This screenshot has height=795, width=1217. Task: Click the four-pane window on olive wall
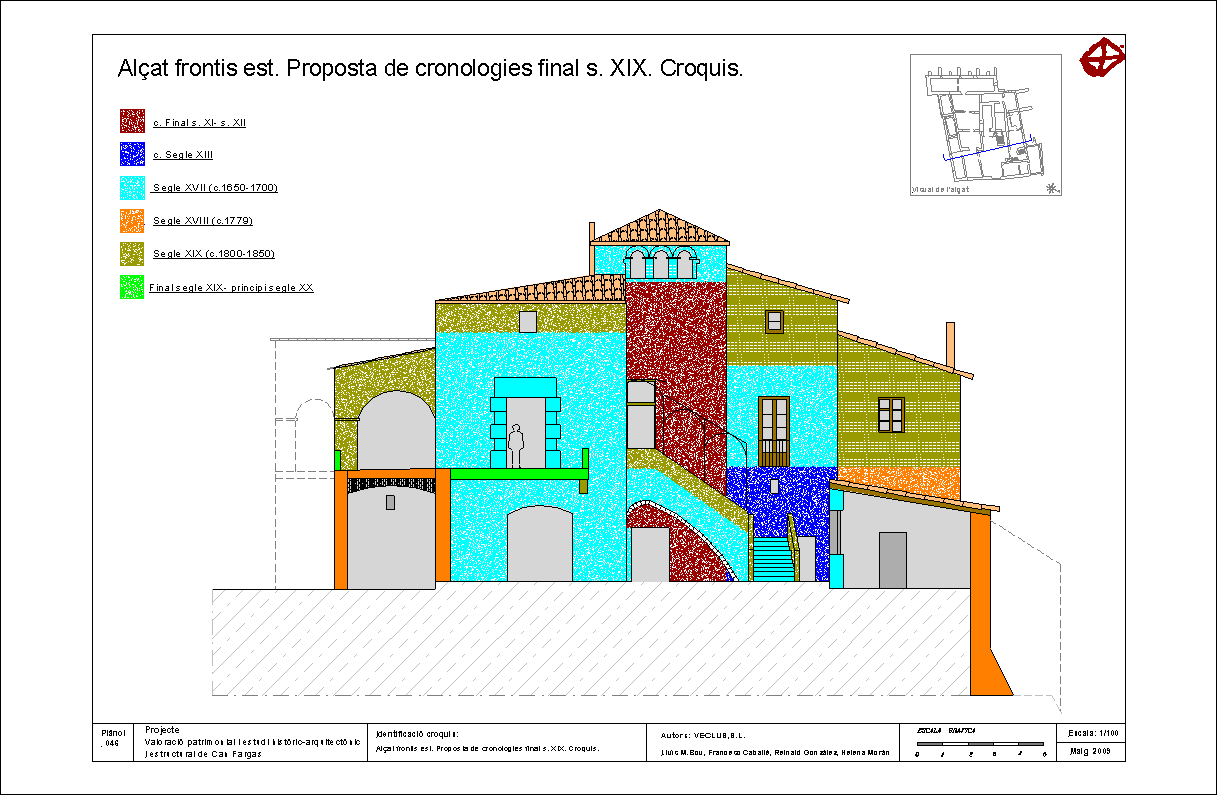(890, 414)
